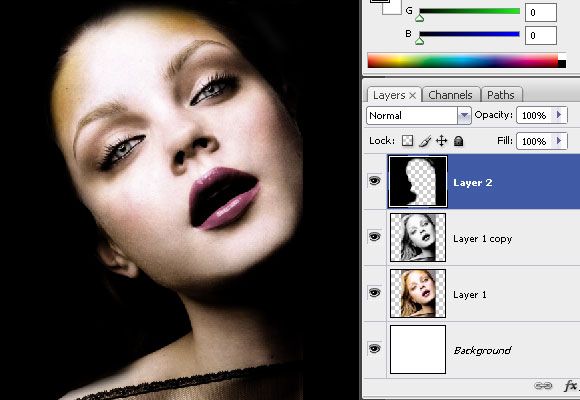
Task: Select the Layer 2 thumbnail
Action: coord(418,181)
